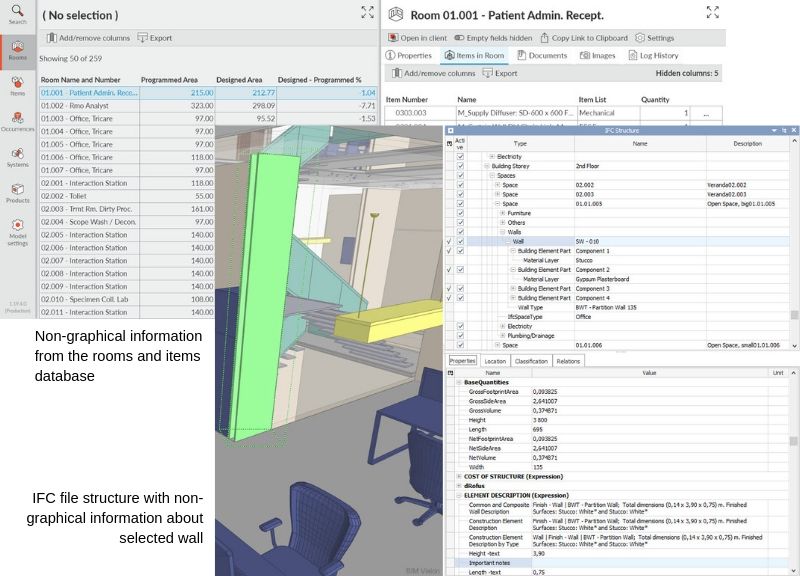Toggle Active checkbox for Building Storey
This screenshot has width=800, height=576.
460,166
